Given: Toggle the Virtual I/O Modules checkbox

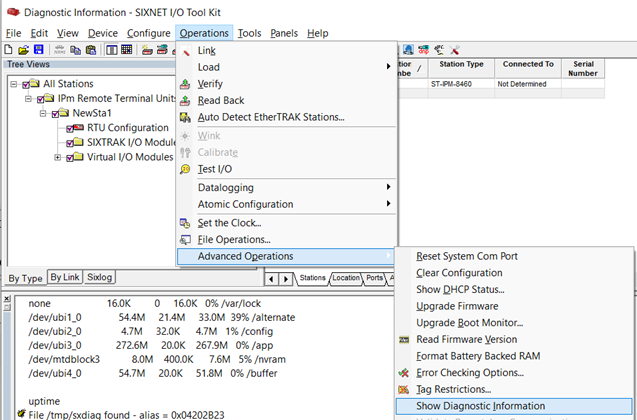Looking at the screenshot, I should point(70,158).
